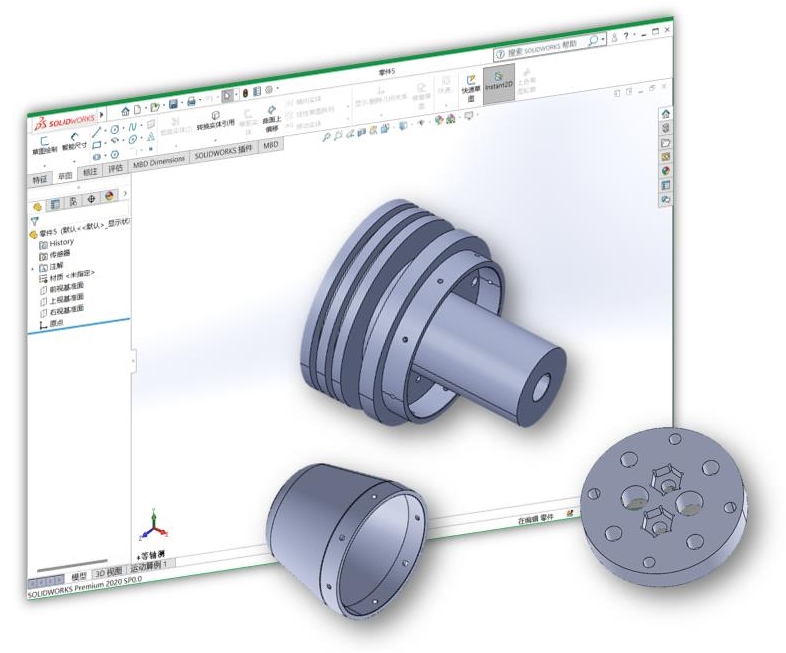Open File Explorer folder in task pane
Image resolution: width=786 pixels, height=653 pixels.
(x=666, y=142)
